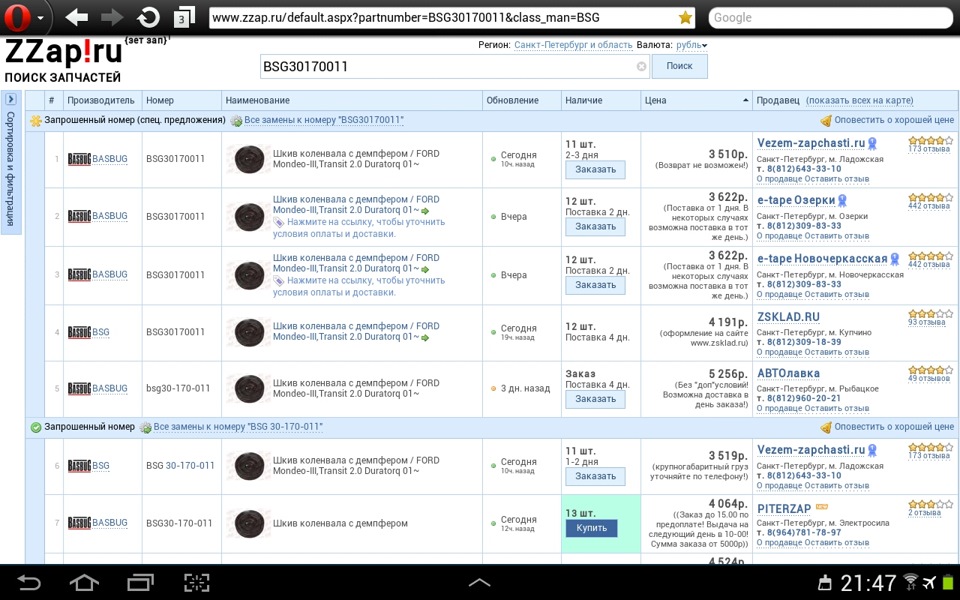This screenshot has width=960, height=600.
Task: Click lower Оповестить о хорошей цене link
Action: click(894, 427)
